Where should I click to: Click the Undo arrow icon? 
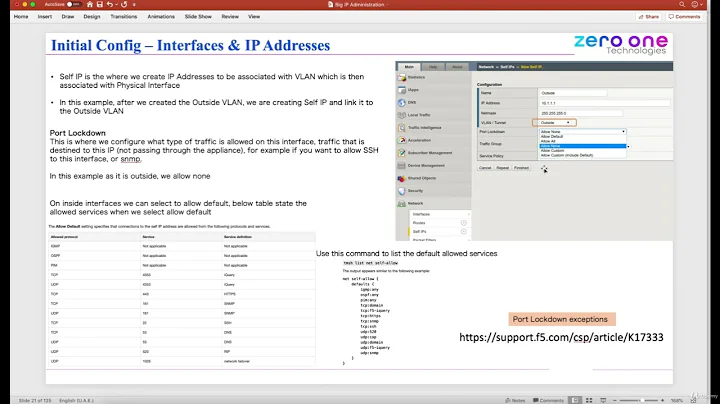tap(110, 4)
